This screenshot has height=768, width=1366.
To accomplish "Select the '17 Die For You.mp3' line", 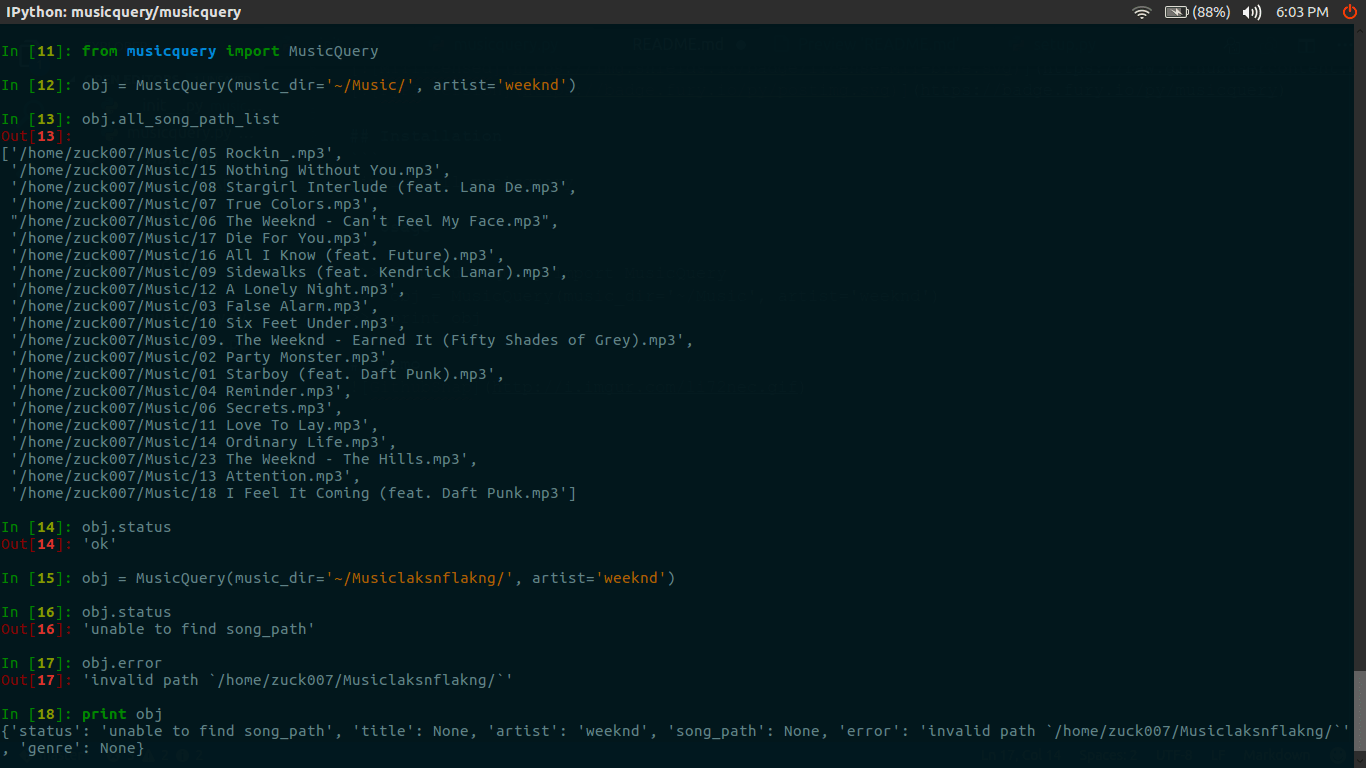I will [195, 238].
